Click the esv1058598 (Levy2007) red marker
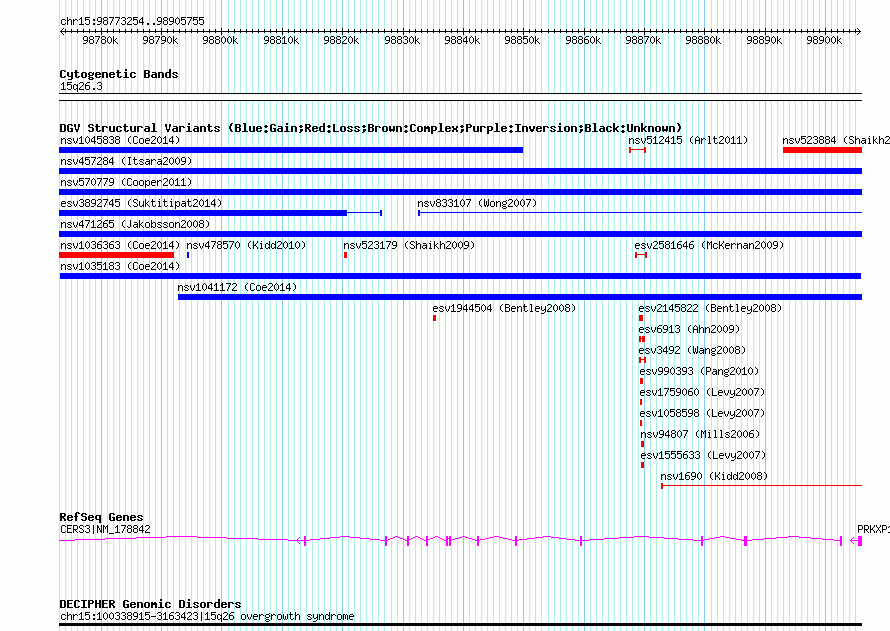 641,423
